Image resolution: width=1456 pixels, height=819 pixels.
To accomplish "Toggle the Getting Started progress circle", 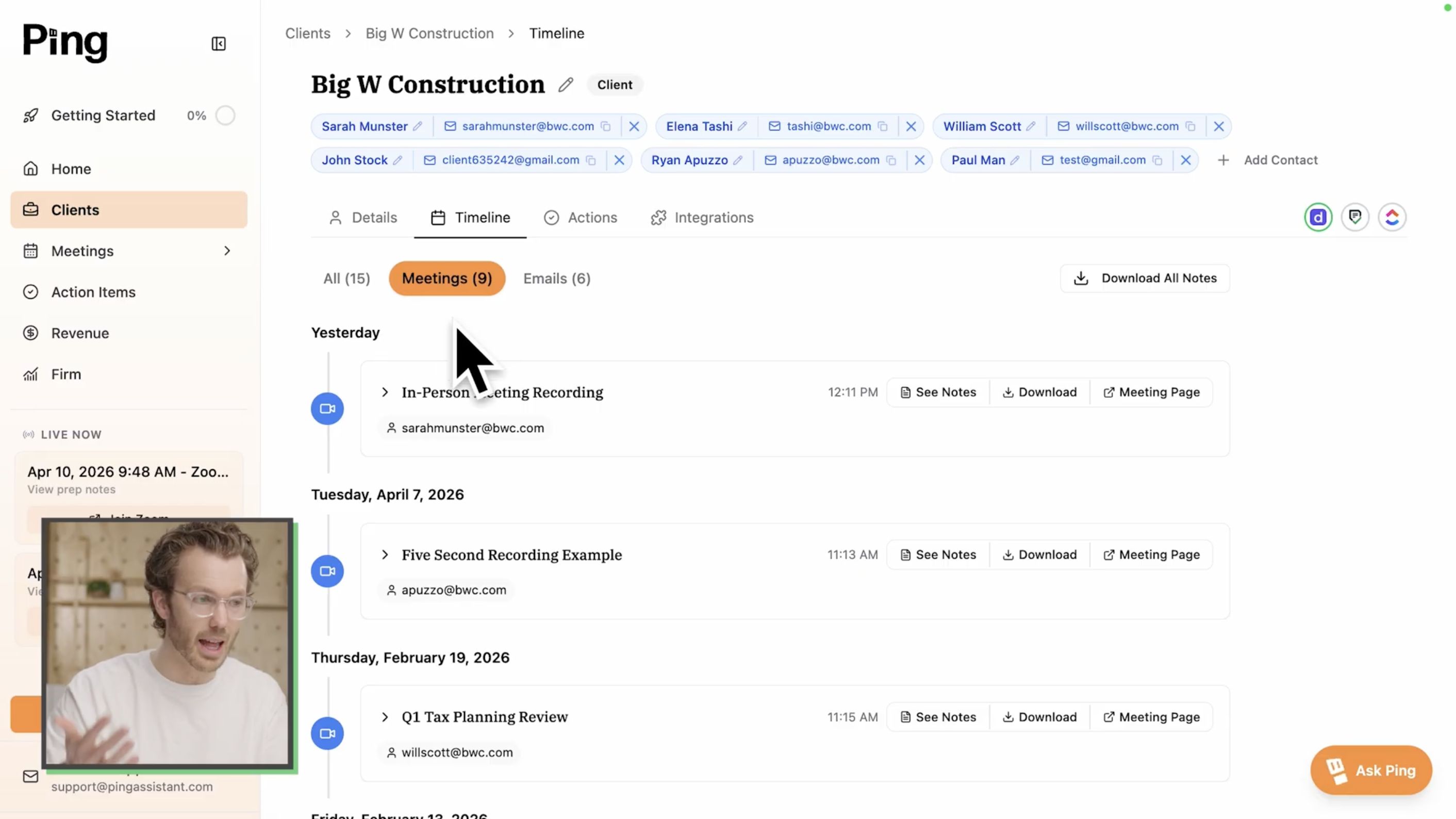I will coord(225,116).
